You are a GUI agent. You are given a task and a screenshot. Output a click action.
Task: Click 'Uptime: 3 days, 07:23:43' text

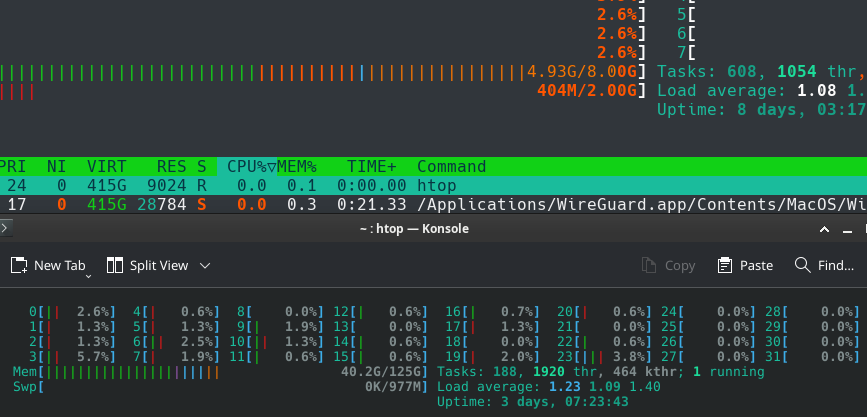click(532, 402)
